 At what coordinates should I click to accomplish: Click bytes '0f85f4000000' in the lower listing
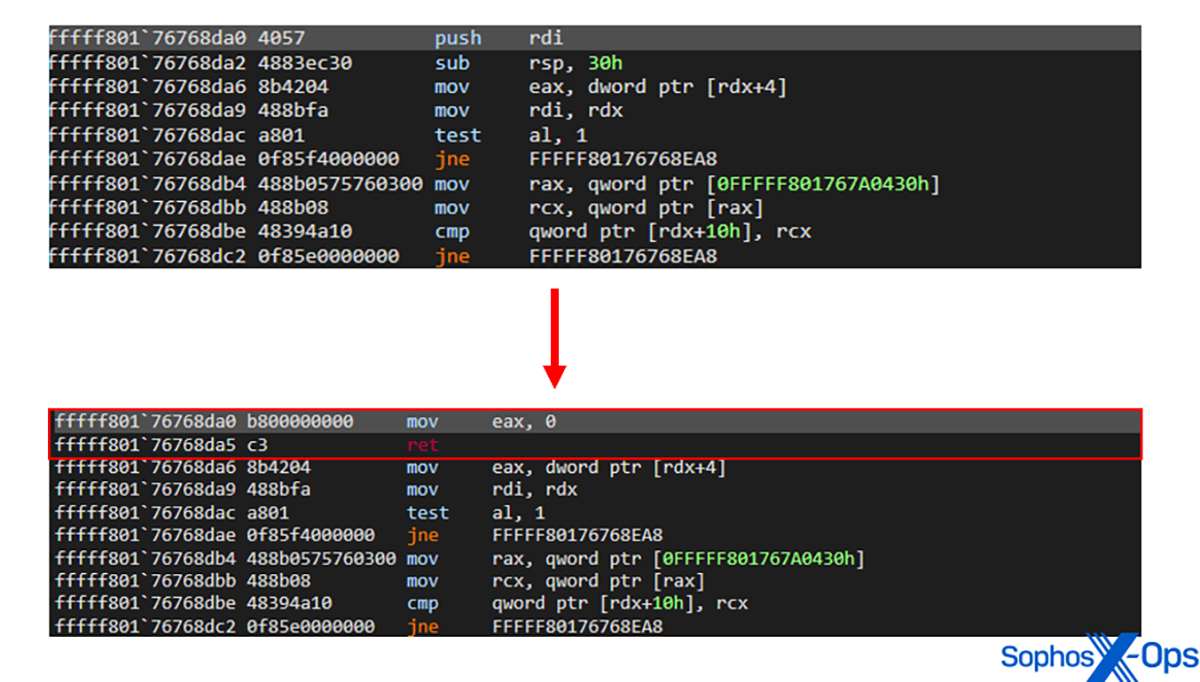pyautogui.click(x=311, y=536)
